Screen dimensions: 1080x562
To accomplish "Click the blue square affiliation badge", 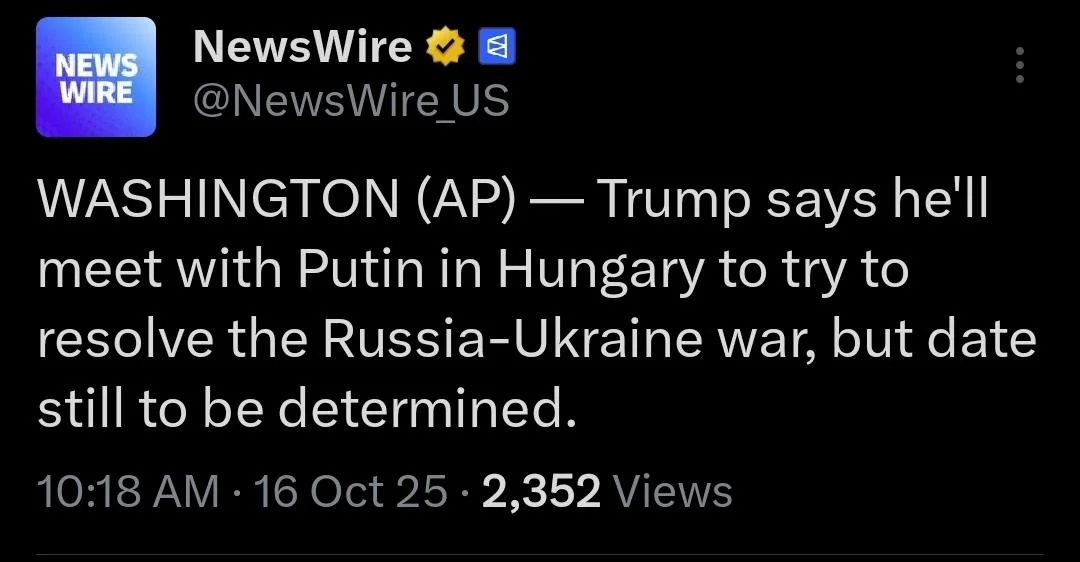I will [x=497, y=47].
